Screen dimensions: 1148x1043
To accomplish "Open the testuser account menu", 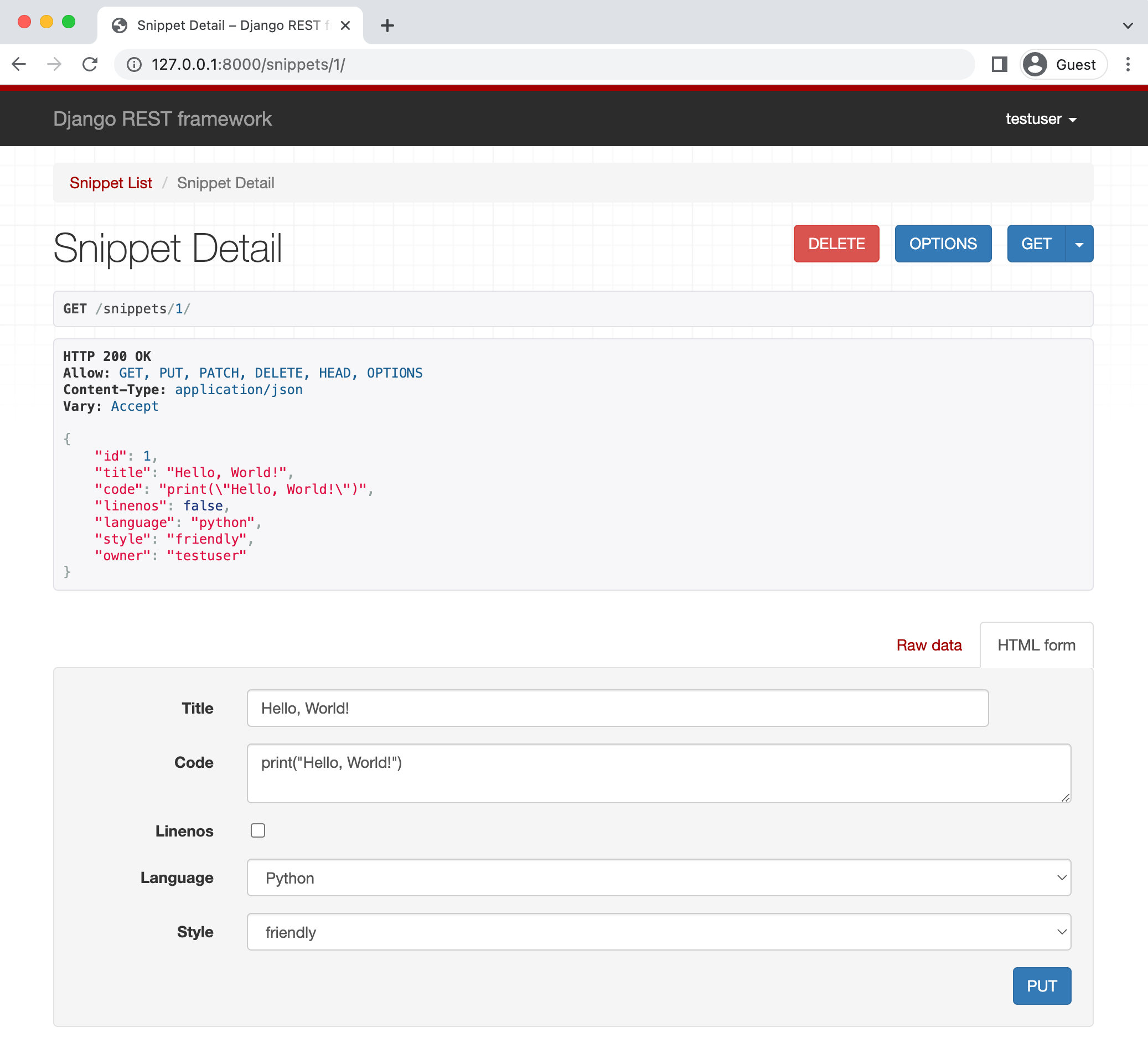I will [1041, 119].
